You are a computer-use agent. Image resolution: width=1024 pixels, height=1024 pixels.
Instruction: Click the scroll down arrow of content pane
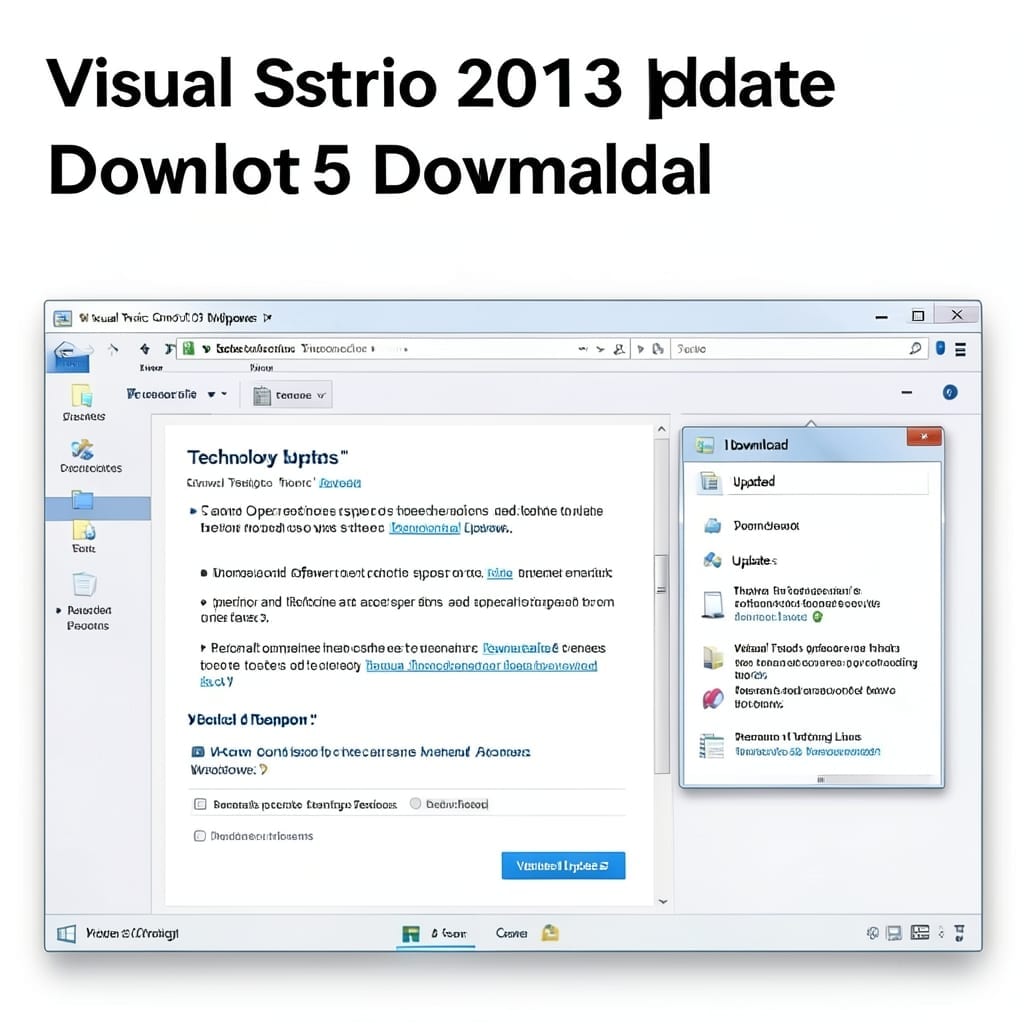click(662, 902)
